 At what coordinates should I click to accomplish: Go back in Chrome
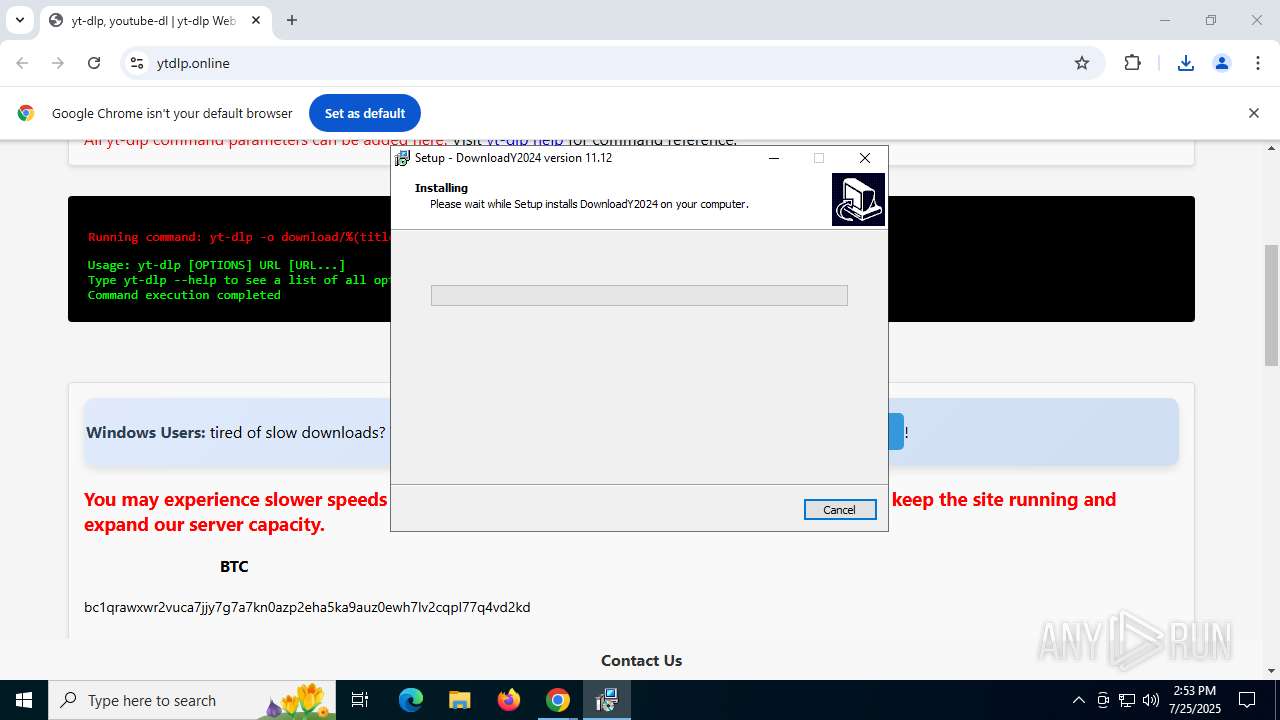[x=22, y=63]
